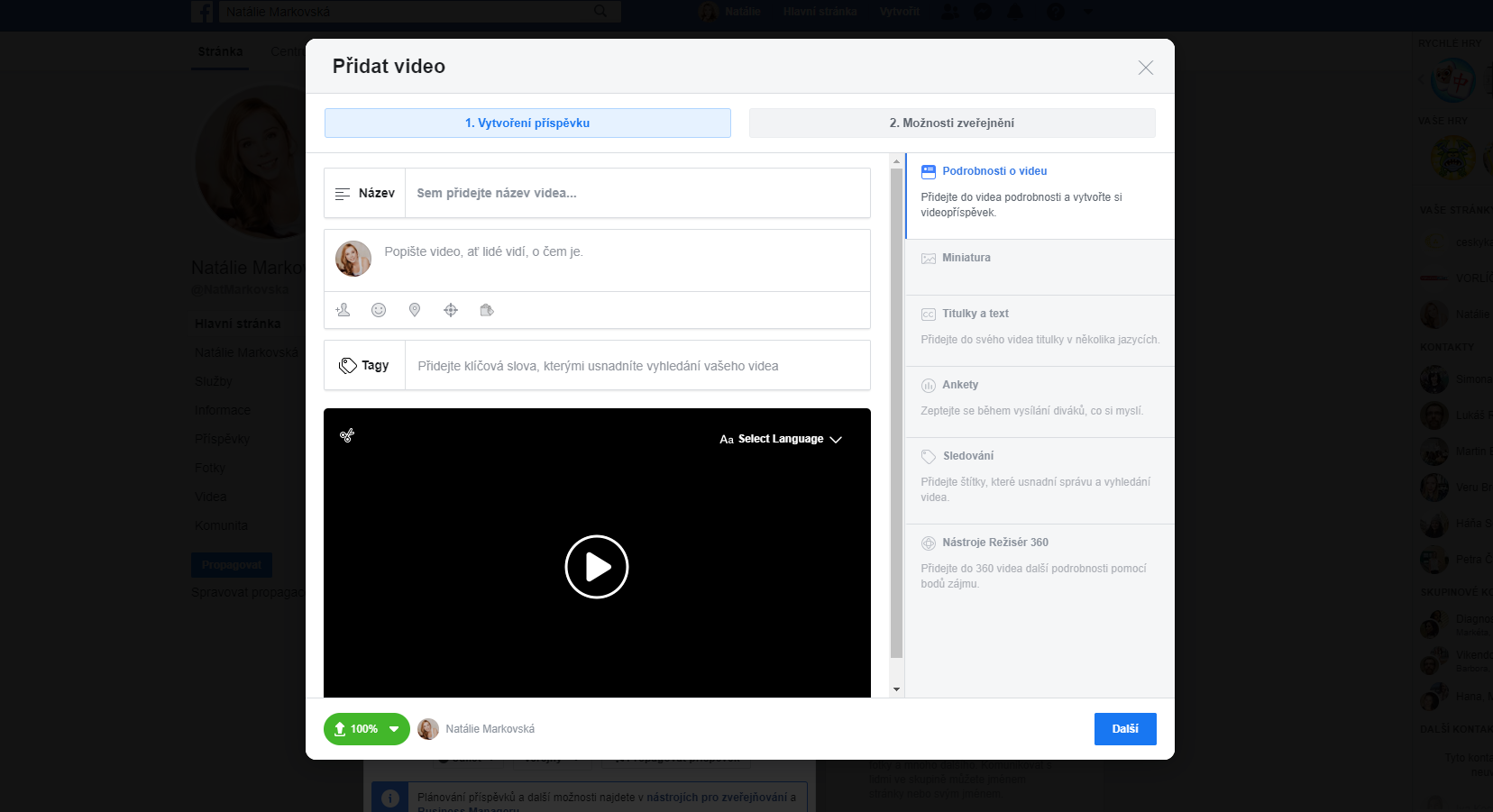Open the Select Language dropdown
This screenshot has height=812, width=1493.
tap(781, 439)
